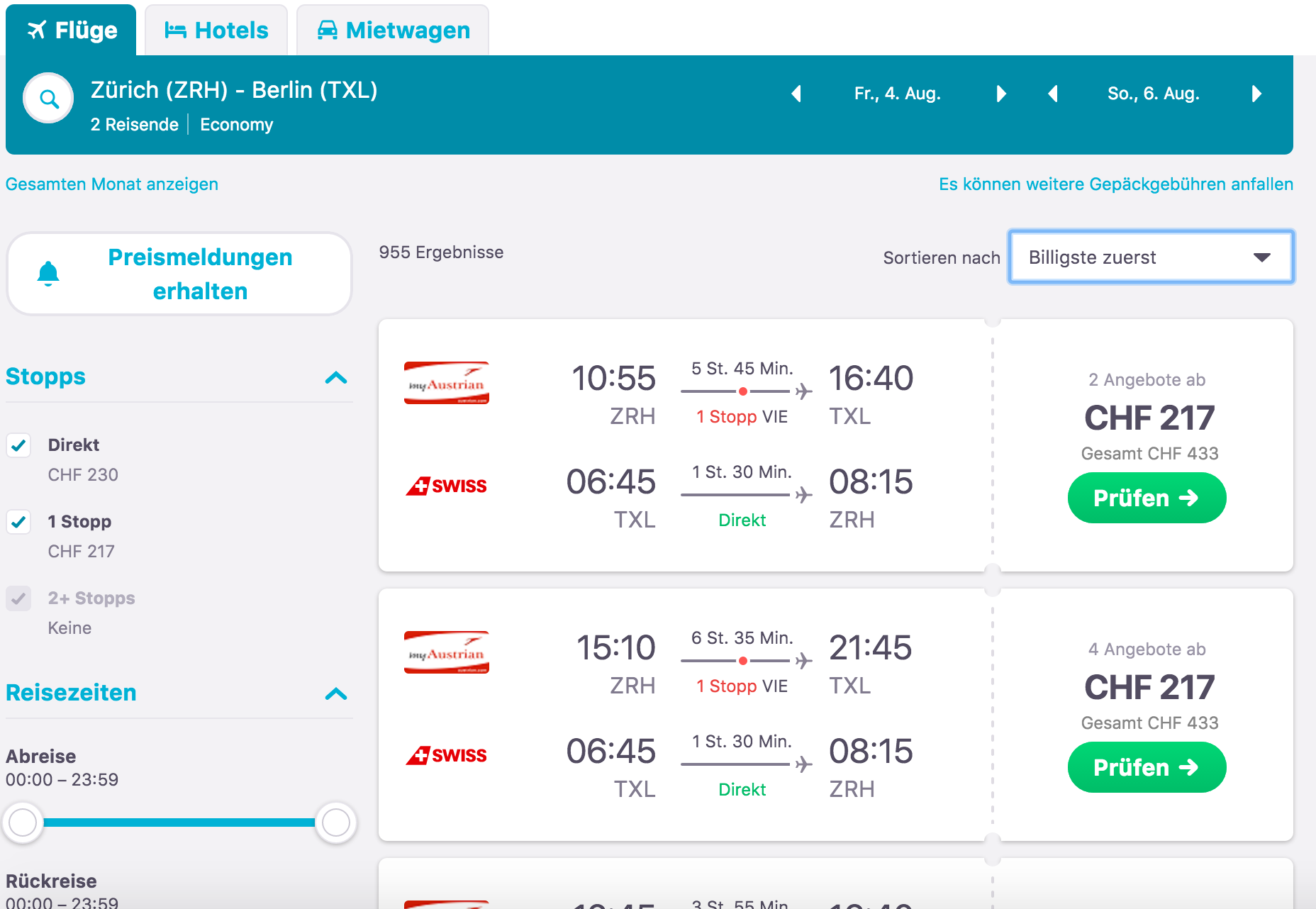Go to previous departure date arrow

coord(796,94)
